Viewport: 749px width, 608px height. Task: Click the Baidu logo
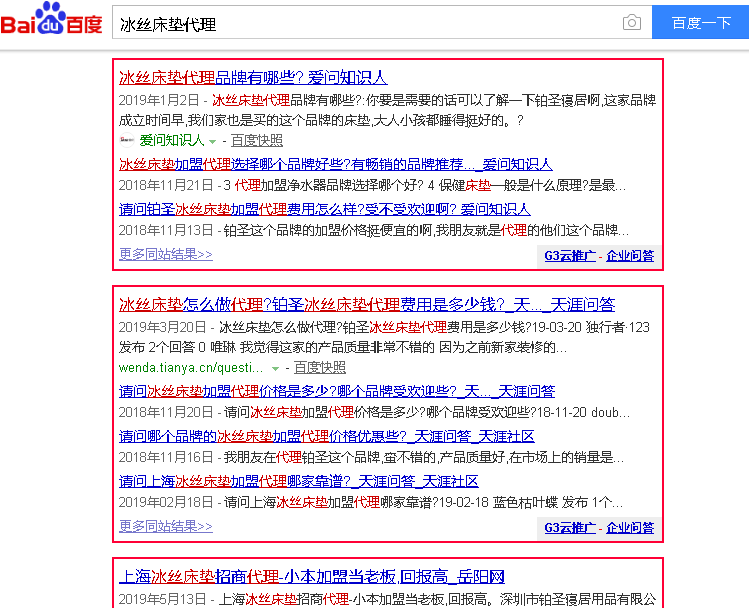coord(52,19)
